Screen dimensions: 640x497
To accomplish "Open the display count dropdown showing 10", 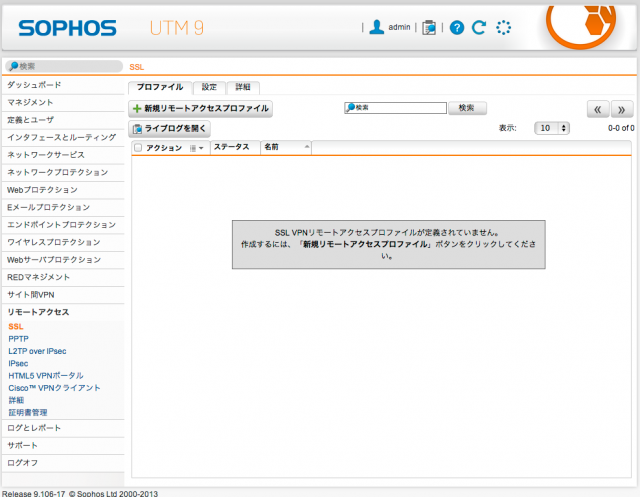I will click(552, 128).
